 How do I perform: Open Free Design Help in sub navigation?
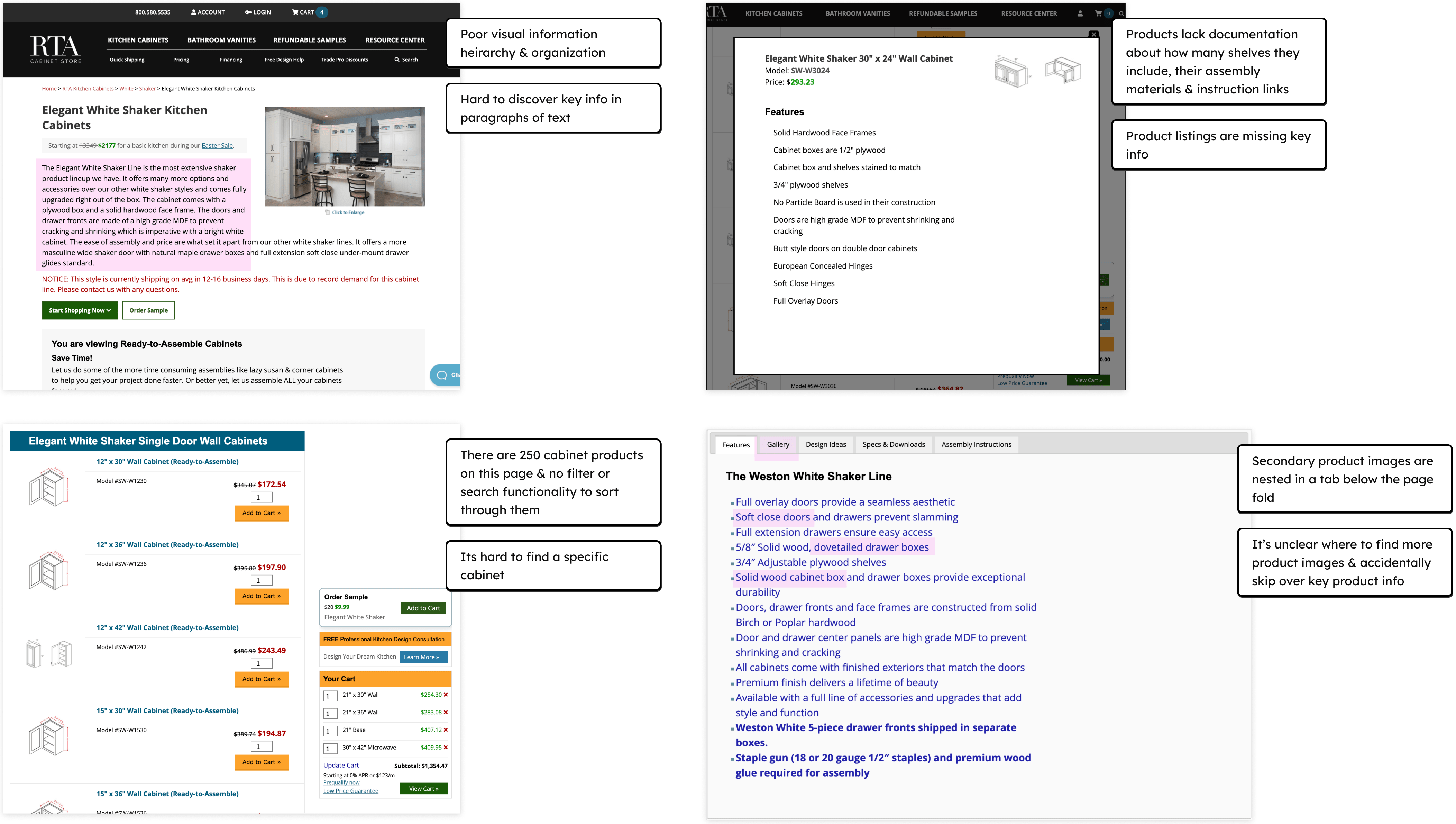tap(284, 60)
